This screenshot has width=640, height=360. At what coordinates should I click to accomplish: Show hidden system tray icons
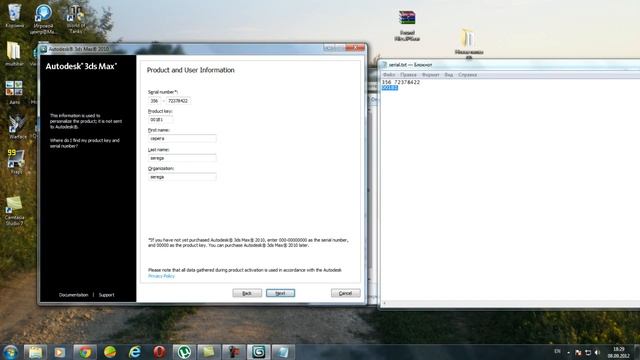coord(569,352)
